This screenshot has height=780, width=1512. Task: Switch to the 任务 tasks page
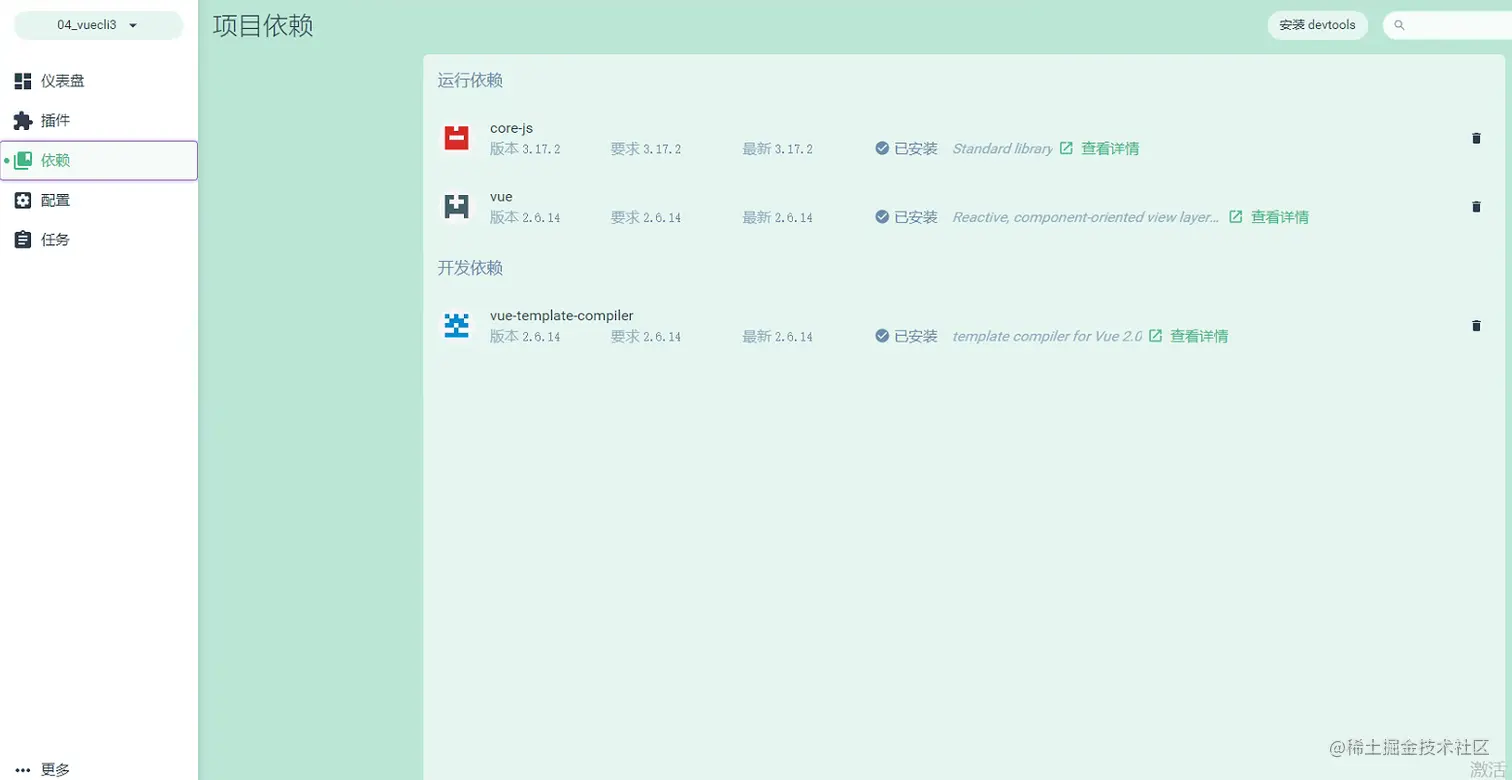pos(99,240)
